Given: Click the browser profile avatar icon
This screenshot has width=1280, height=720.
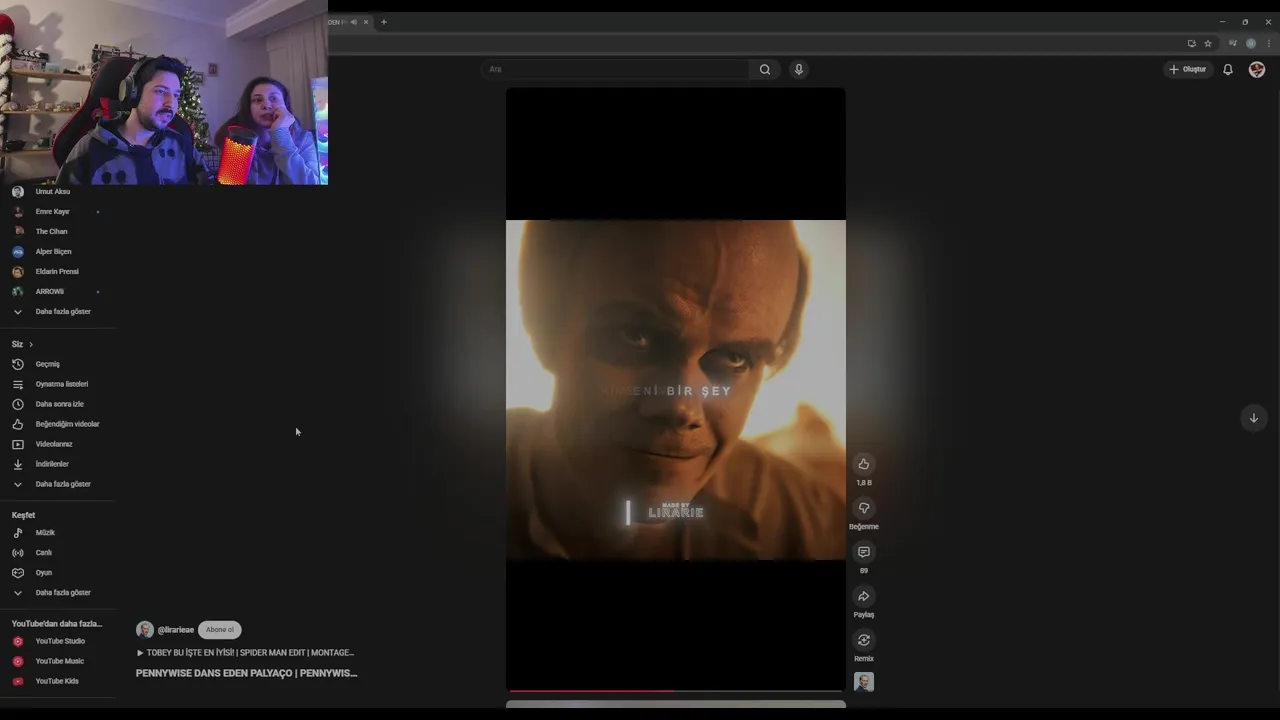Looking at the screenshot, I should coord(1251,43).
